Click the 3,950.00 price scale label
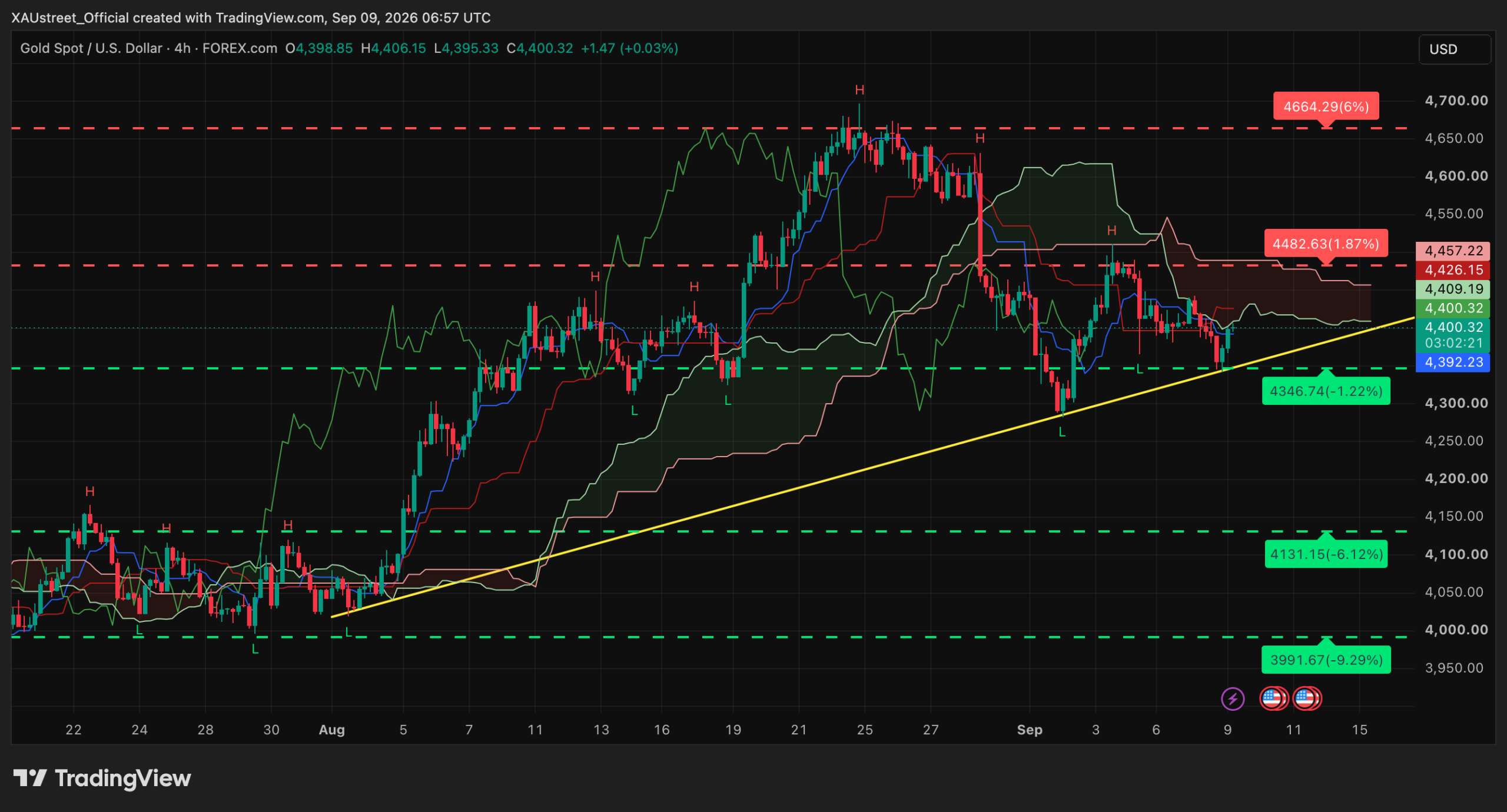The height and width of the screenshot is (812, 1507). pos(1454,668)
